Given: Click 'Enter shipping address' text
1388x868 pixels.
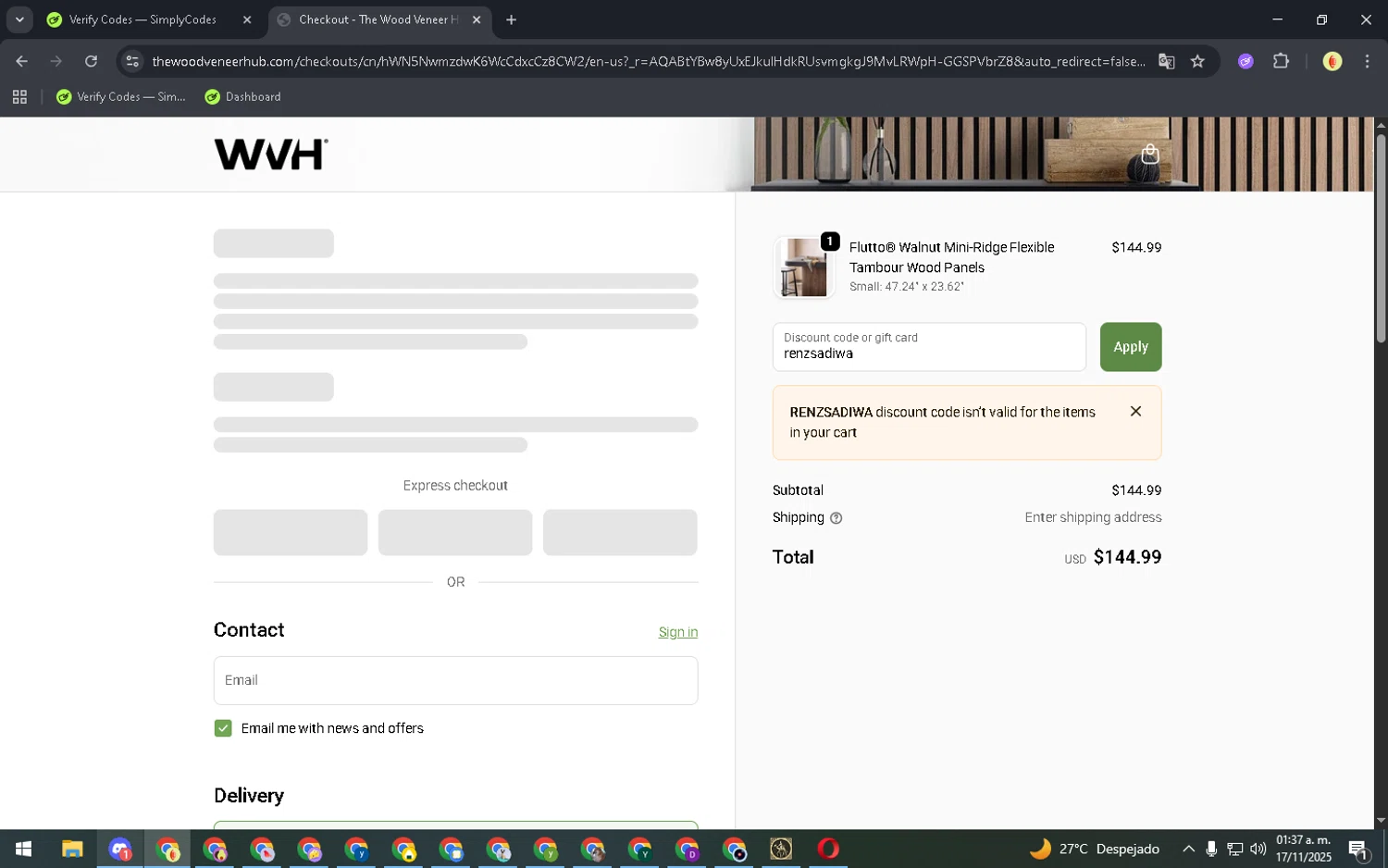Looking at the screenshot, I should [1093, 517].
